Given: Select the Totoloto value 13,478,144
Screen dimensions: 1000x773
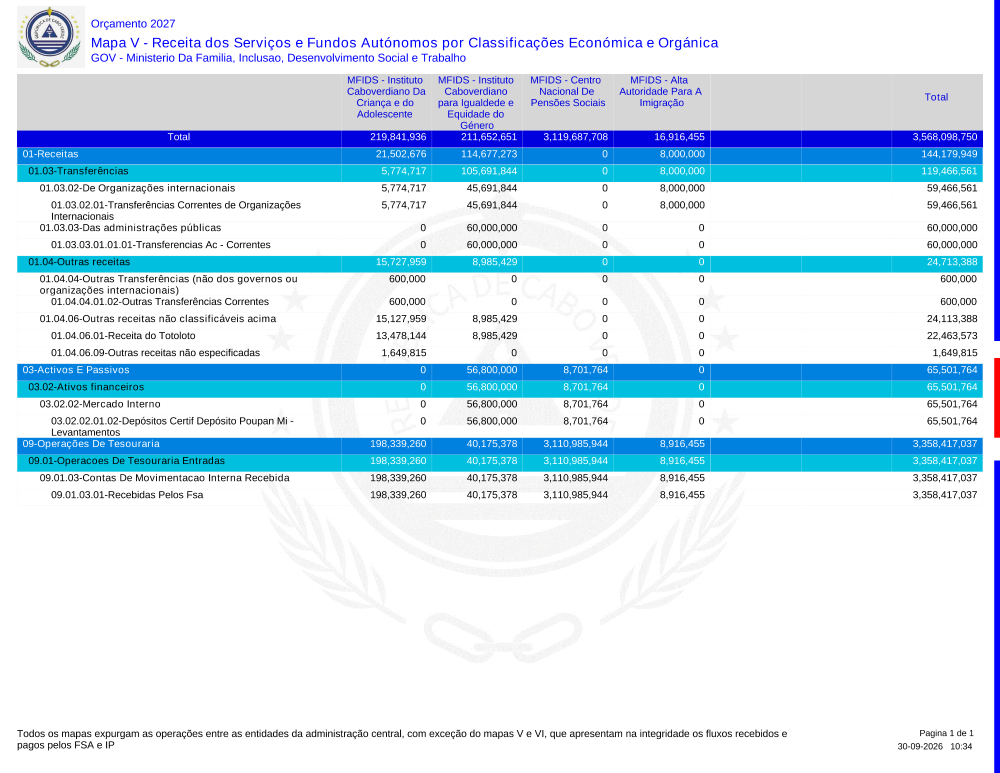Looking at the screenshot, I should tap(401, 336).
